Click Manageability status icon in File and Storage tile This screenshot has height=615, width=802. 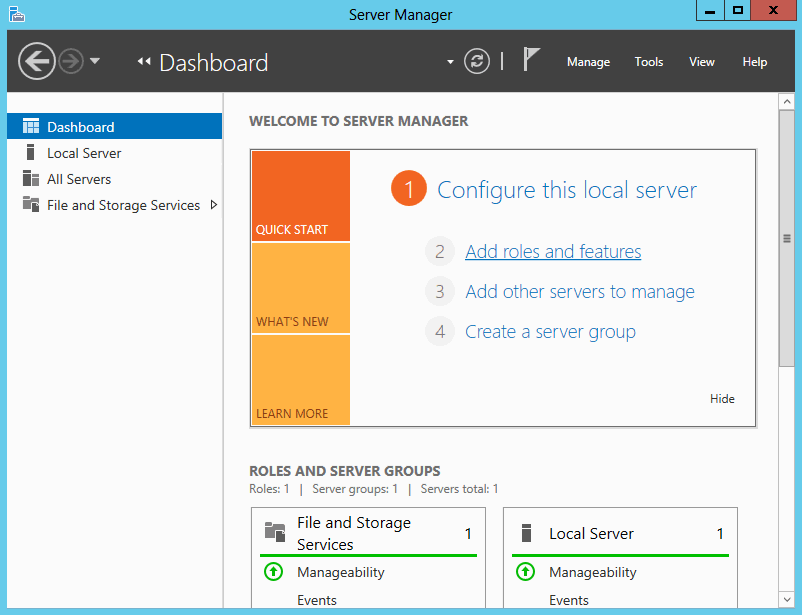click(x=273, y=572)
